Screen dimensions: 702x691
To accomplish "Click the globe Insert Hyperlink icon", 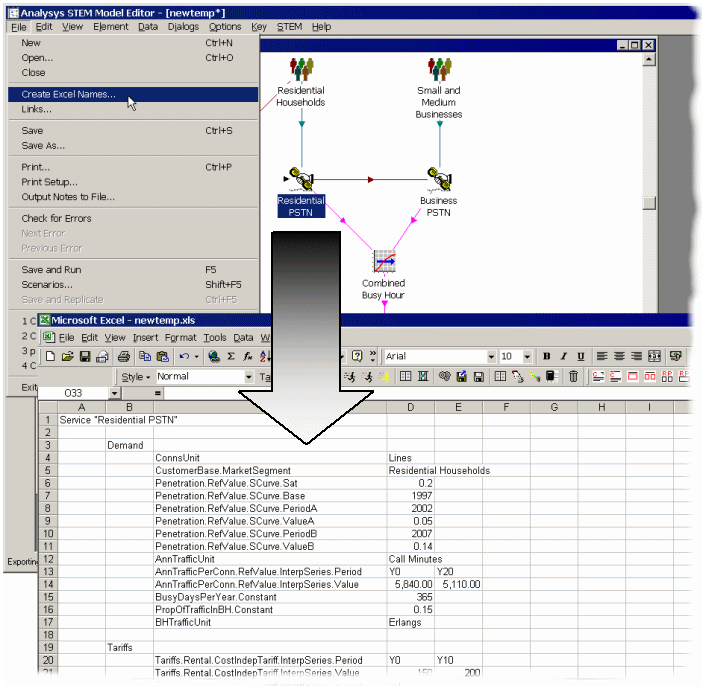I will 214,356.
